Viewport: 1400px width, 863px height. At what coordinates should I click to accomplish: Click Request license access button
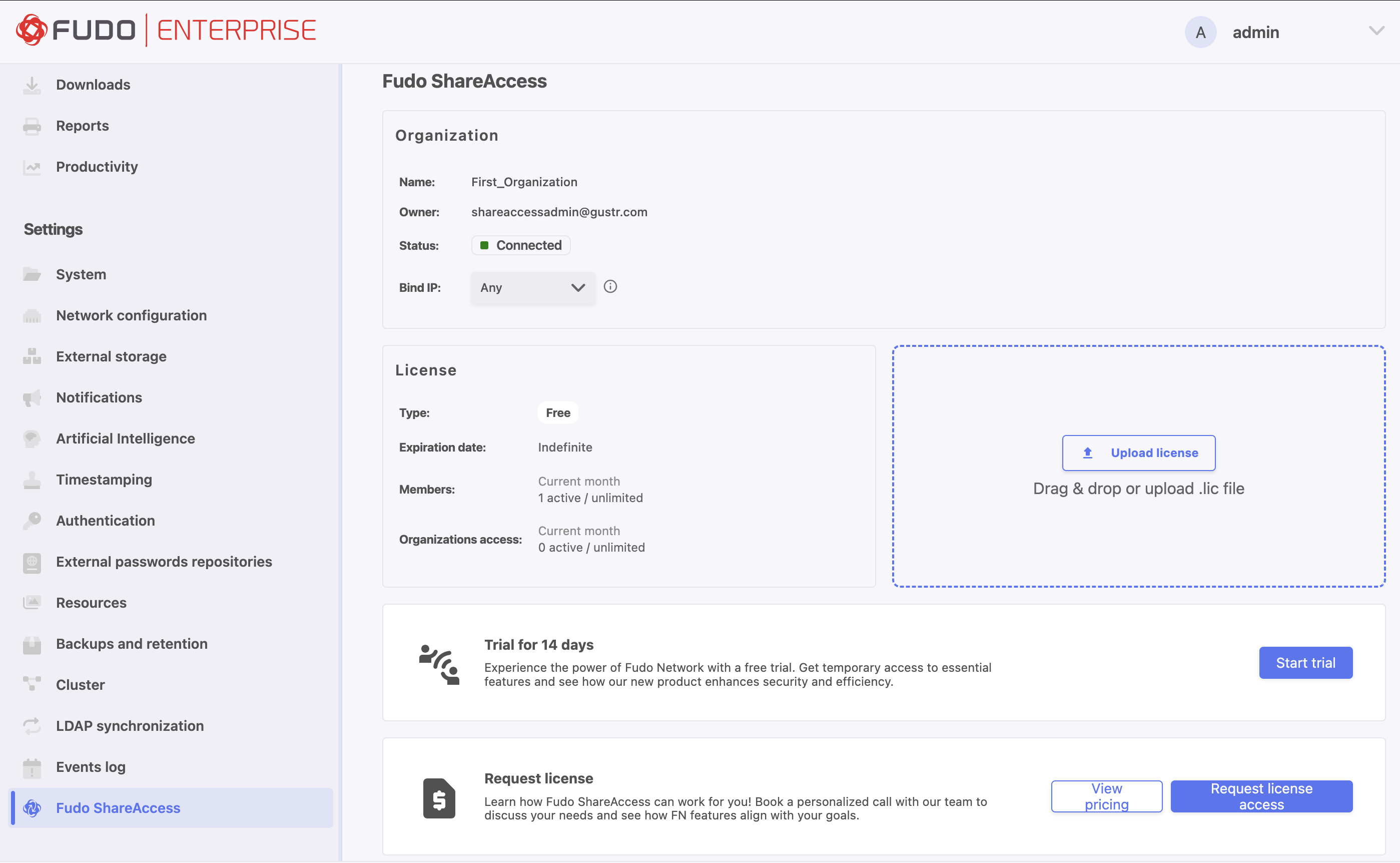(x=1261, y=796)
